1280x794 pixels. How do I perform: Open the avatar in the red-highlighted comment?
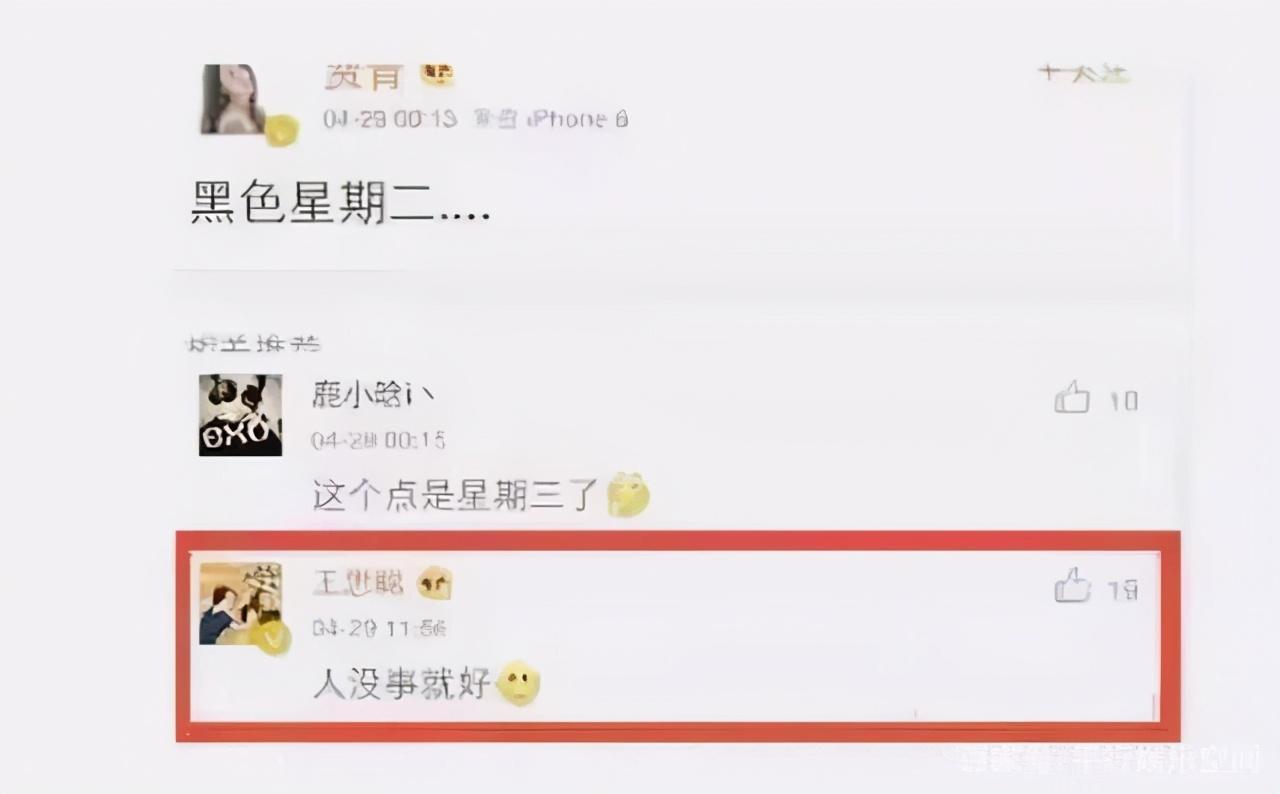pos(240,603)
